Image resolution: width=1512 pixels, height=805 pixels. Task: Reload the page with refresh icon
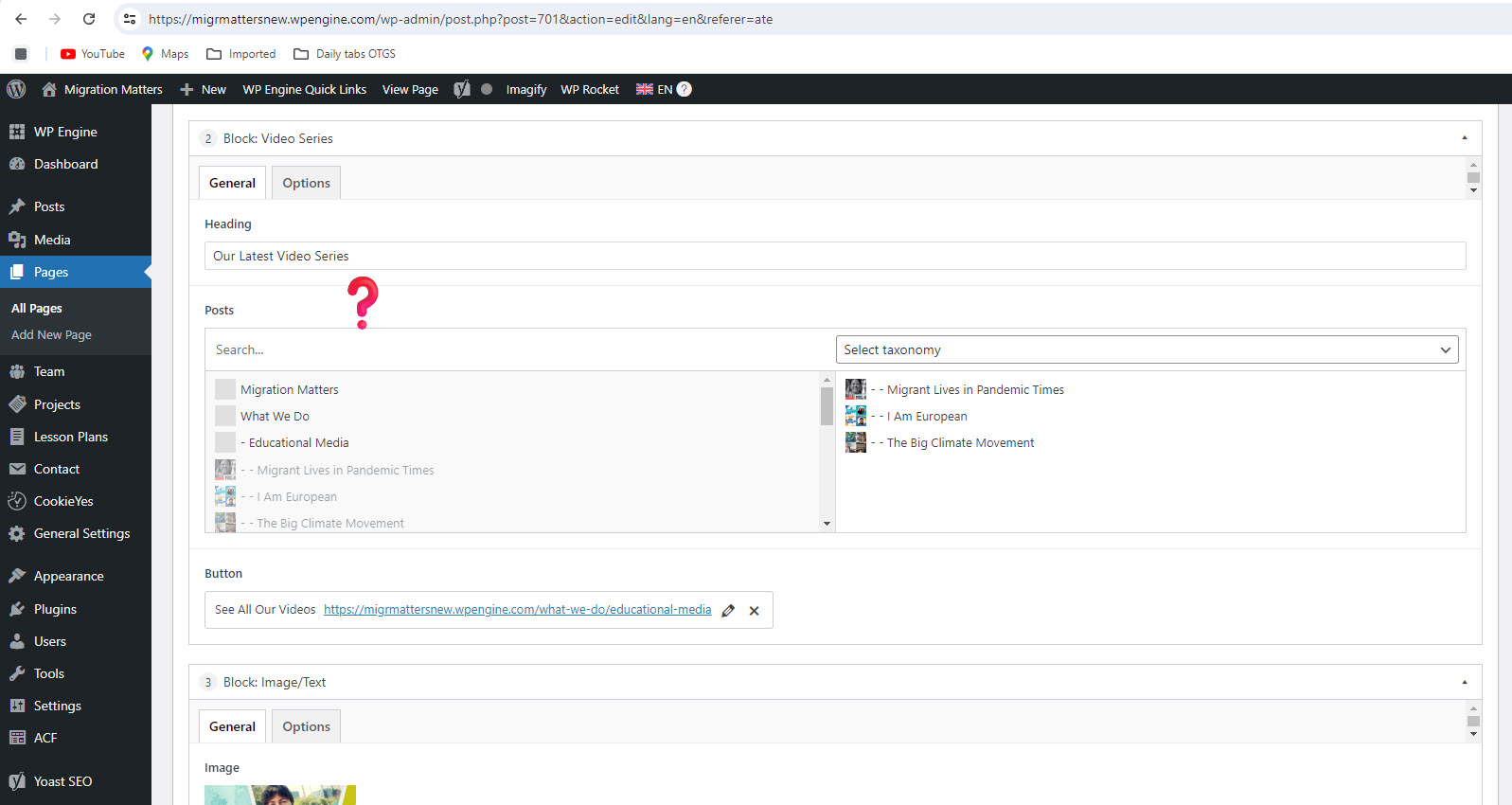pyautogui.click(x=89, y=19)
